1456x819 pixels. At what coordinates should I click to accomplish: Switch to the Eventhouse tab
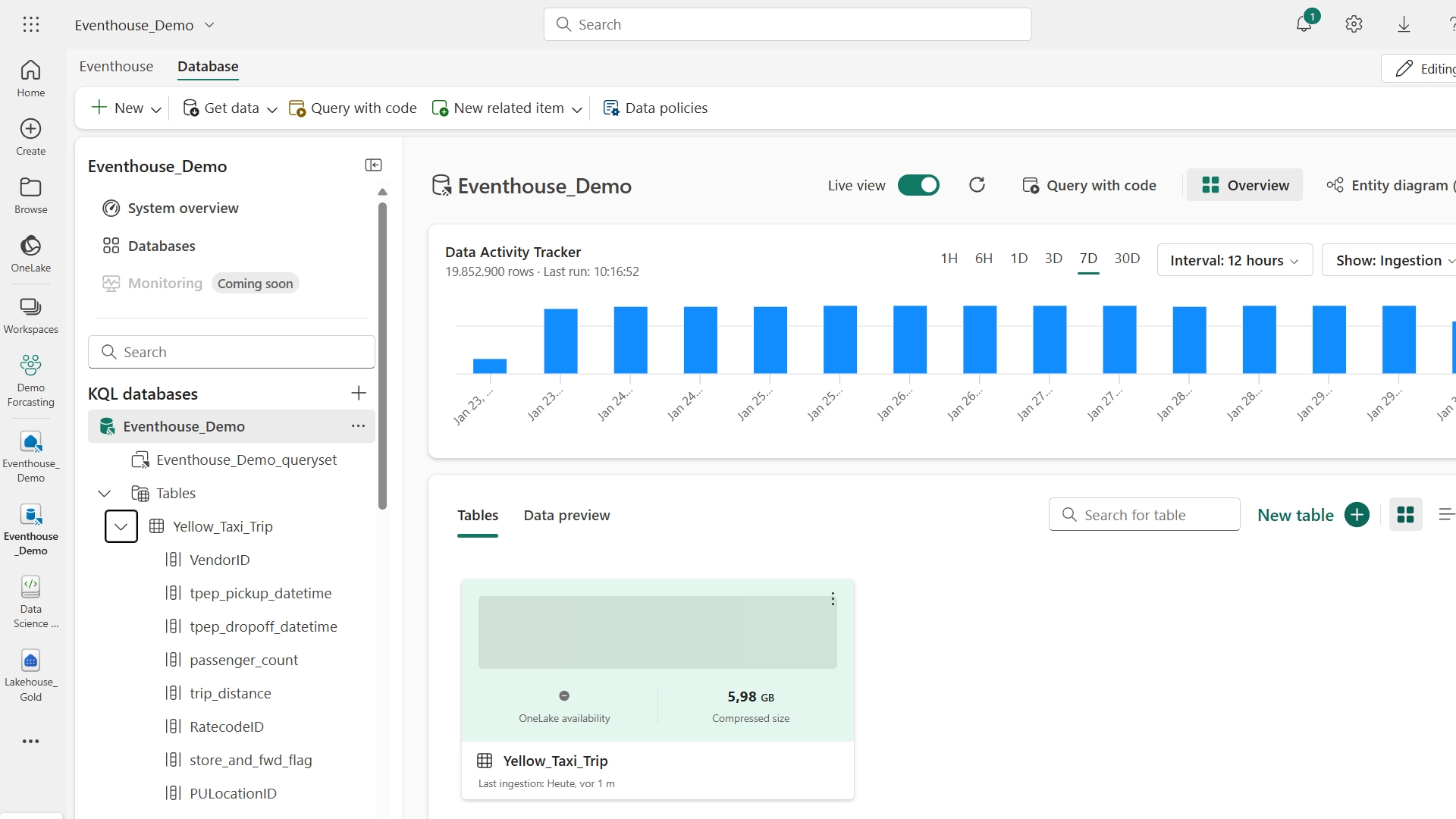pos(116,67)
